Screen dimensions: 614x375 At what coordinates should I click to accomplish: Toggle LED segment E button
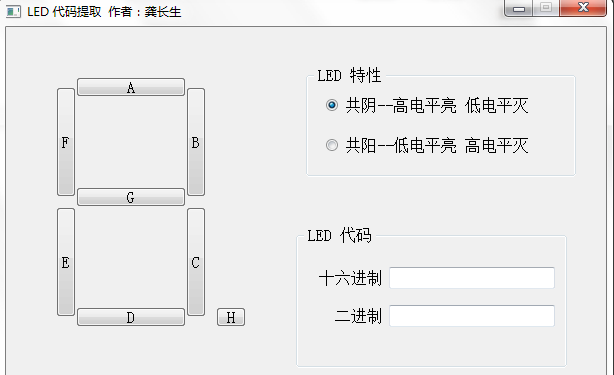(x=66, y=262)
